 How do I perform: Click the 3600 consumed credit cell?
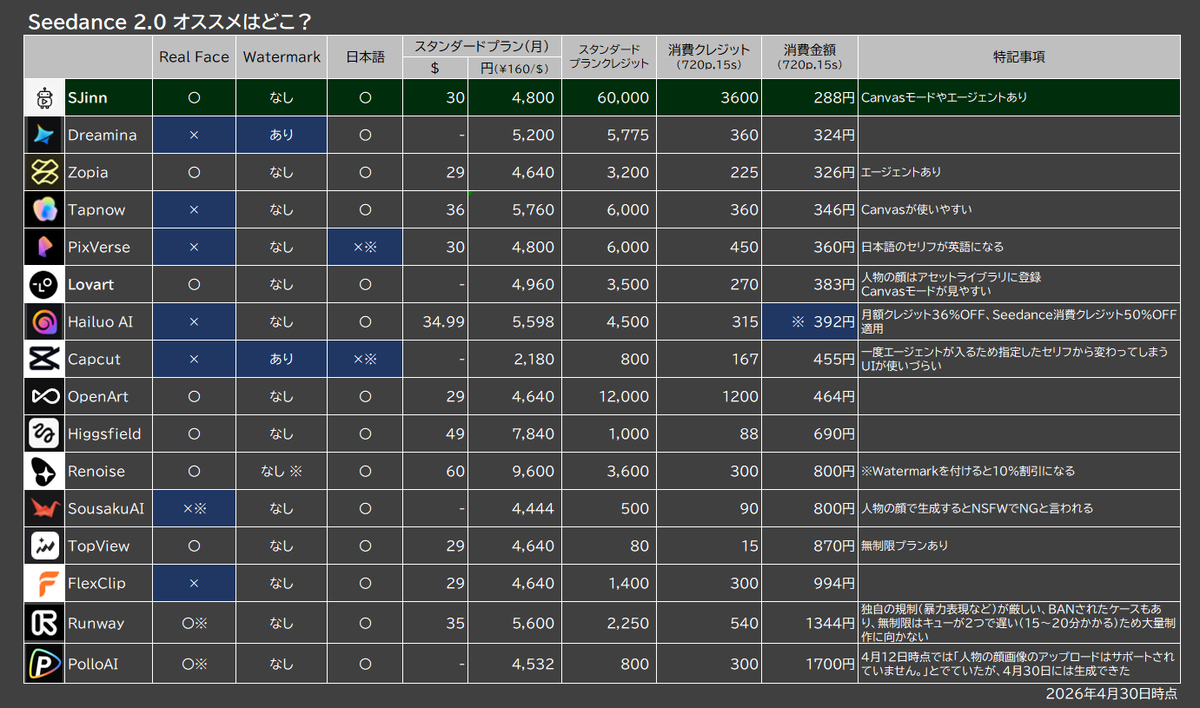point(709,98)
